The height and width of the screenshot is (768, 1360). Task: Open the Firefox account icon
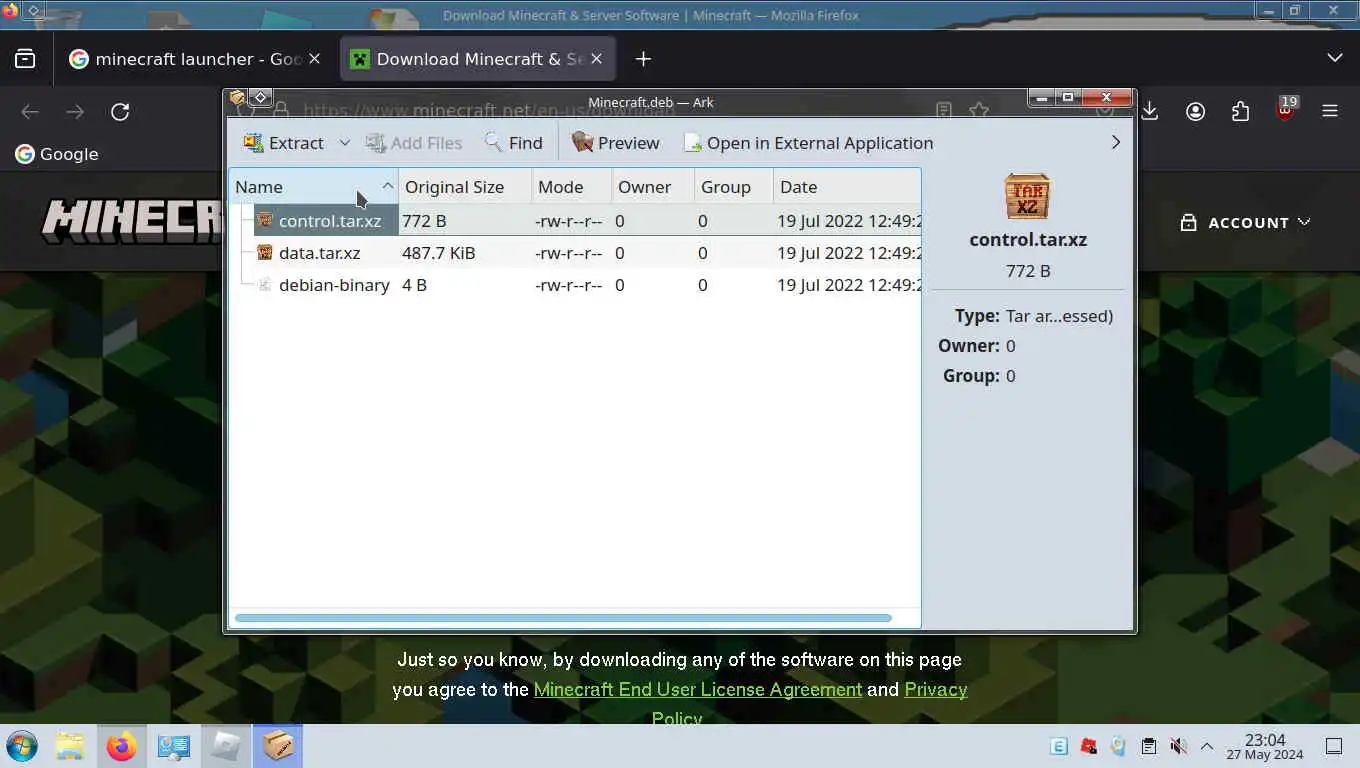(1195, 112)
